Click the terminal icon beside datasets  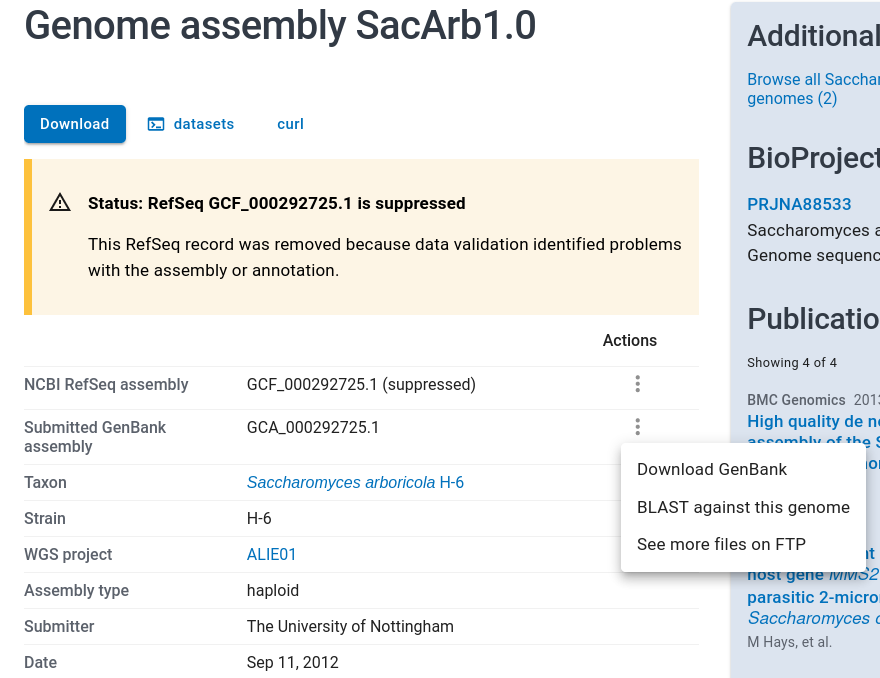(156, 124)
